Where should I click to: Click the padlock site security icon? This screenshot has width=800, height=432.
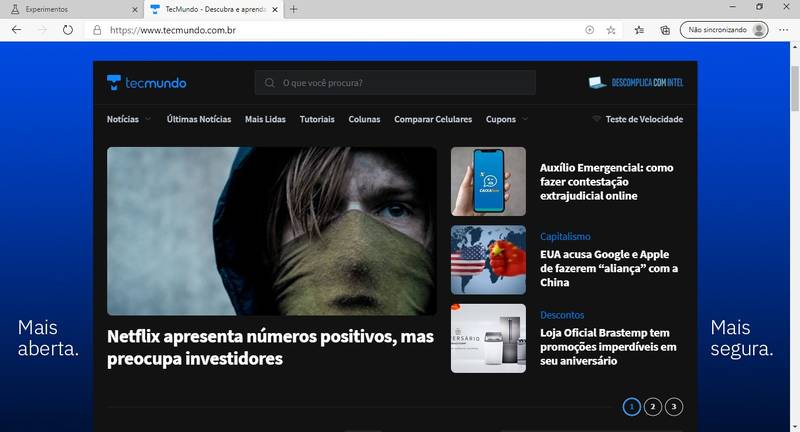97,30
